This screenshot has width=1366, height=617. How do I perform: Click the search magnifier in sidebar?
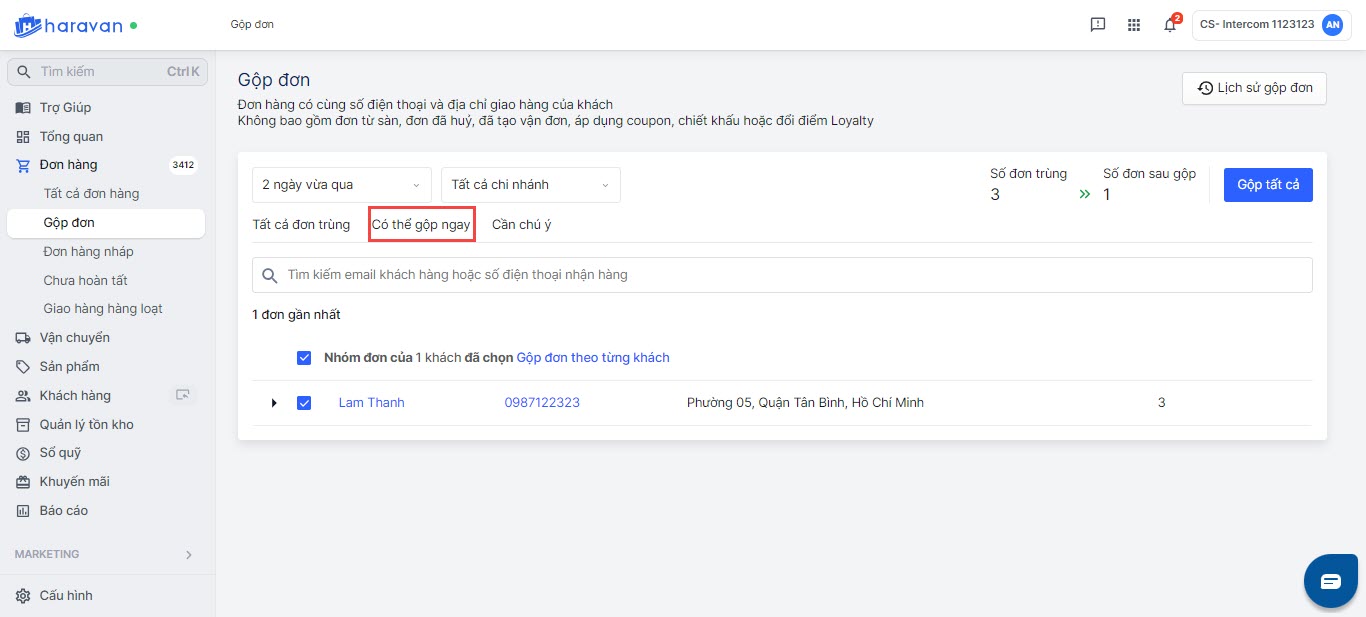(24, 72)
